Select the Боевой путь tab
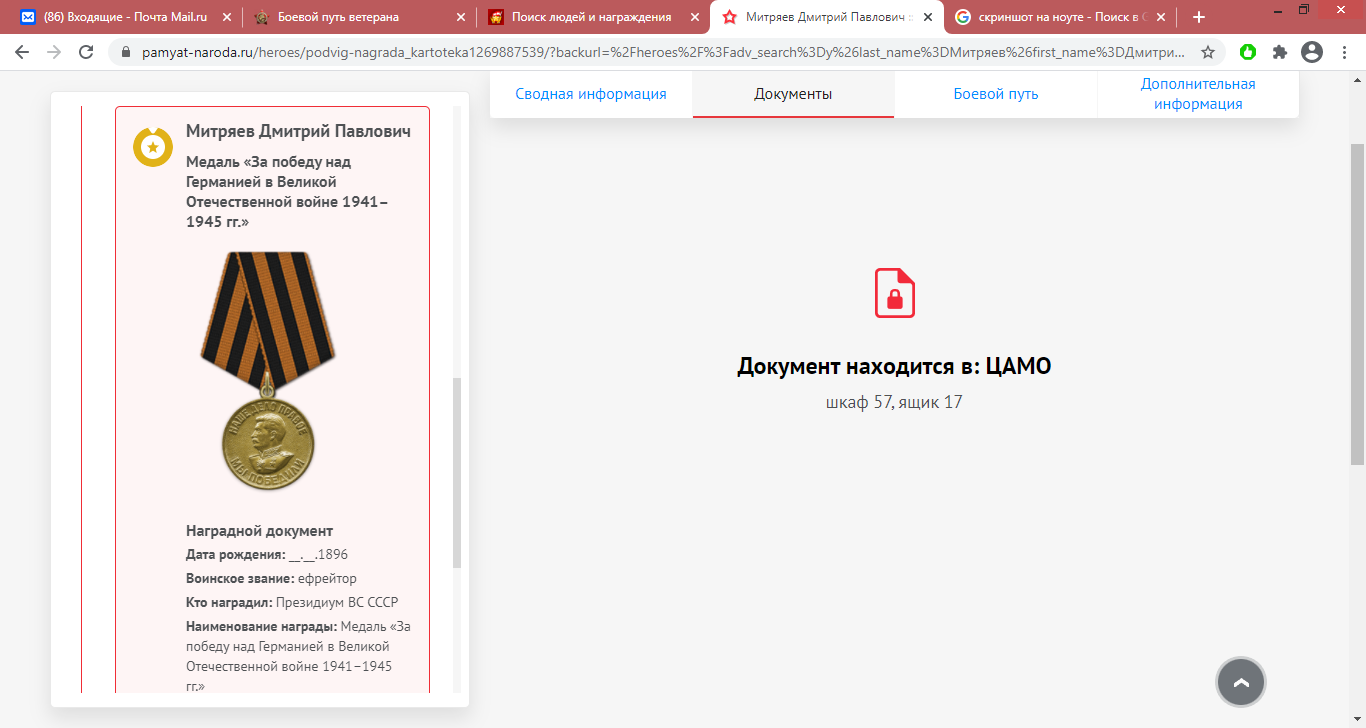 tap(995, 94)
